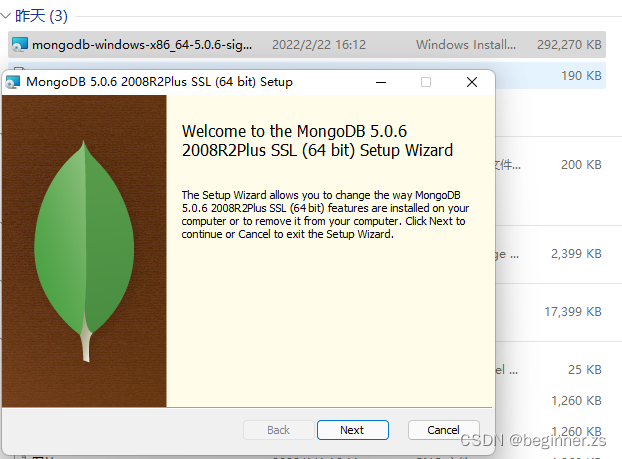Click the setup icon in dialog title bar

click(13, 82)
